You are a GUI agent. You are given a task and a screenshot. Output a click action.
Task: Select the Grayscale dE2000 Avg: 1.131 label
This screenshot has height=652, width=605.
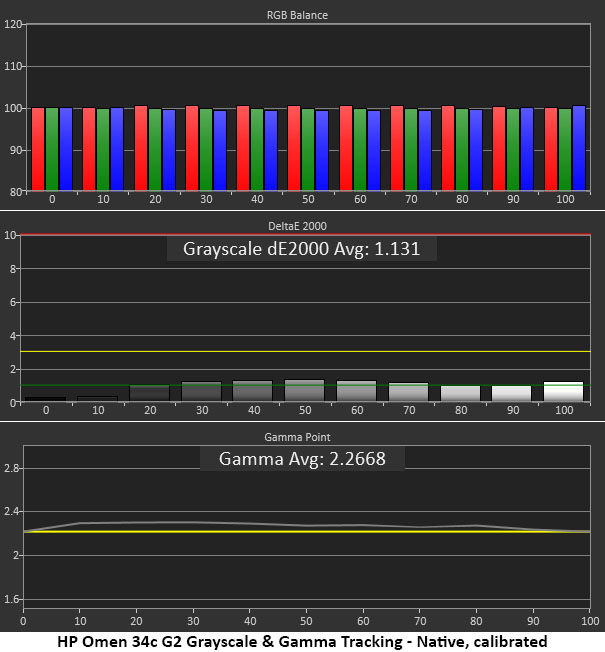point(301,249)
